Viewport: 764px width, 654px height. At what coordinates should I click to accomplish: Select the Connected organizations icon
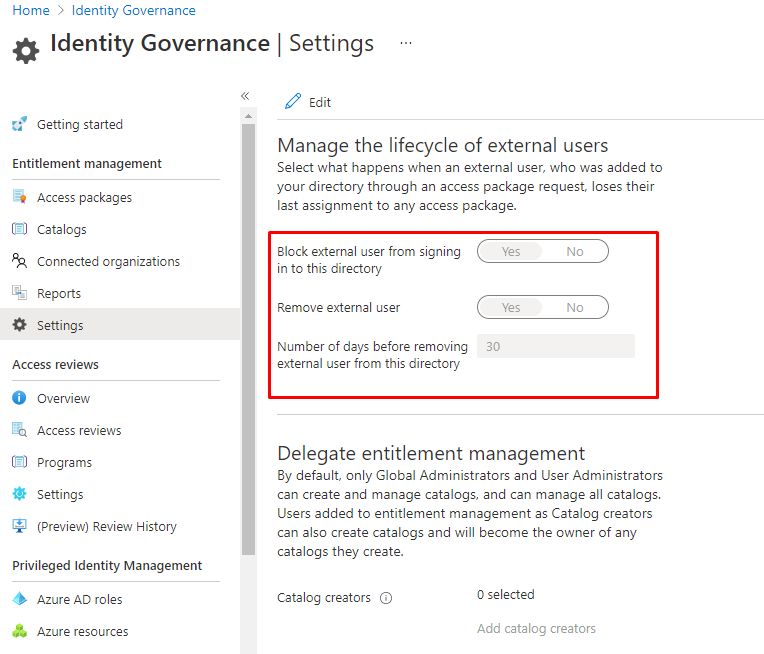(19, 262)
